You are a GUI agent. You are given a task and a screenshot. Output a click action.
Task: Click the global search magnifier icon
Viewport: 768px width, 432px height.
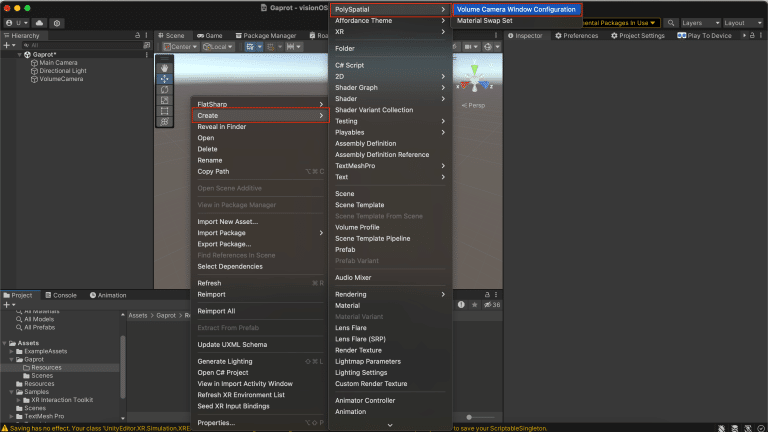pyautogui.click(x=671, y=23)
